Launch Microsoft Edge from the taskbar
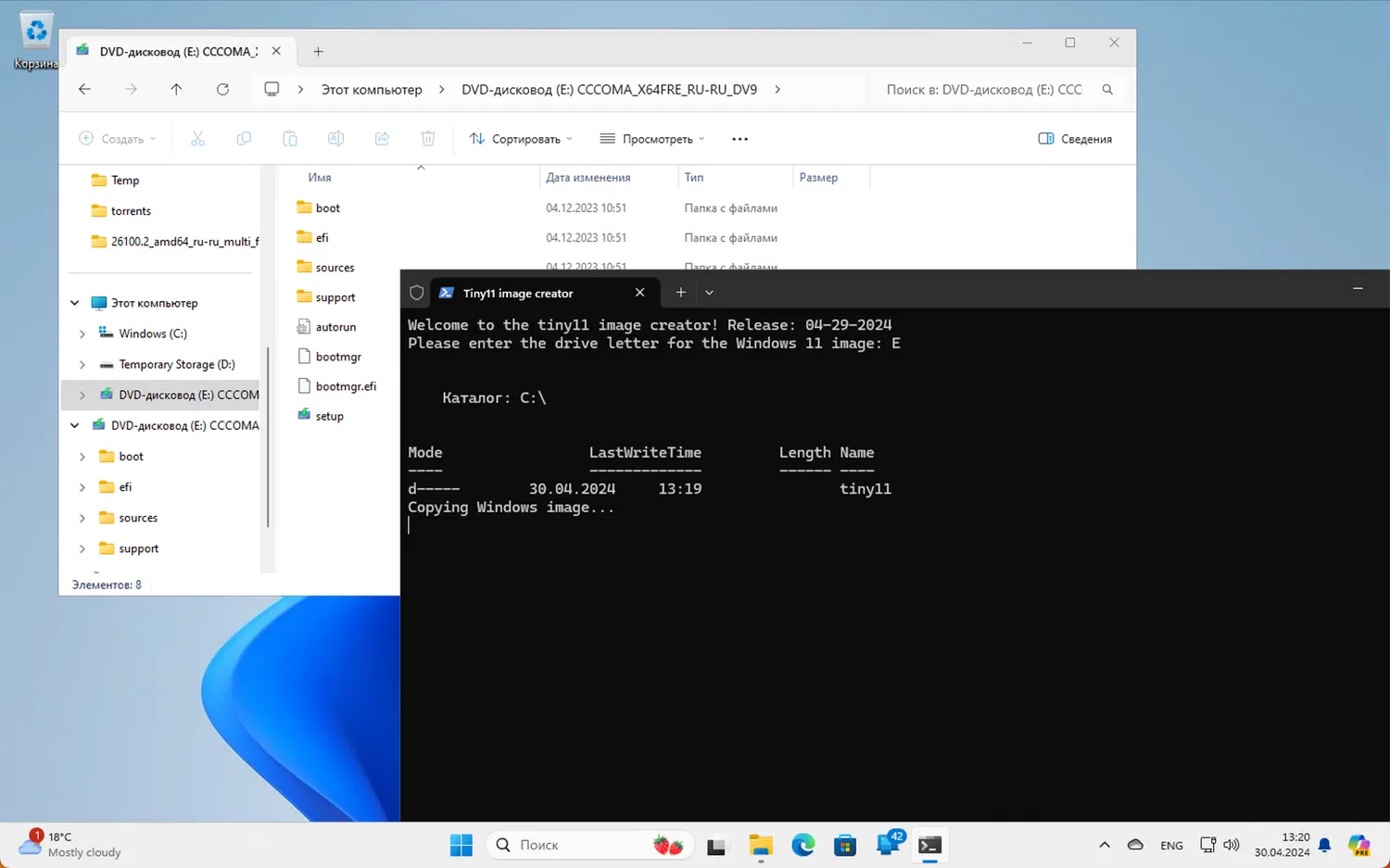Viewport: 1390px width, 868px height. click(803, 845)
